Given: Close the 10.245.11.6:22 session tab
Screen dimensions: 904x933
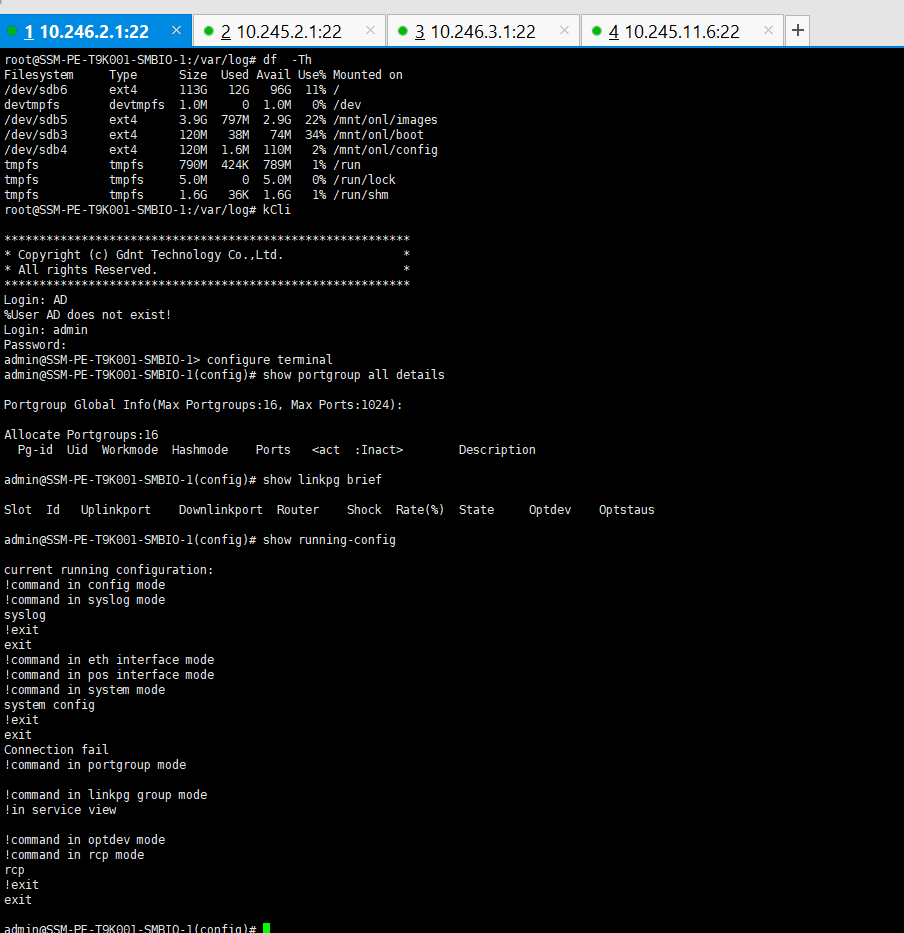Looking at the screenshot, I should [767, 32].
